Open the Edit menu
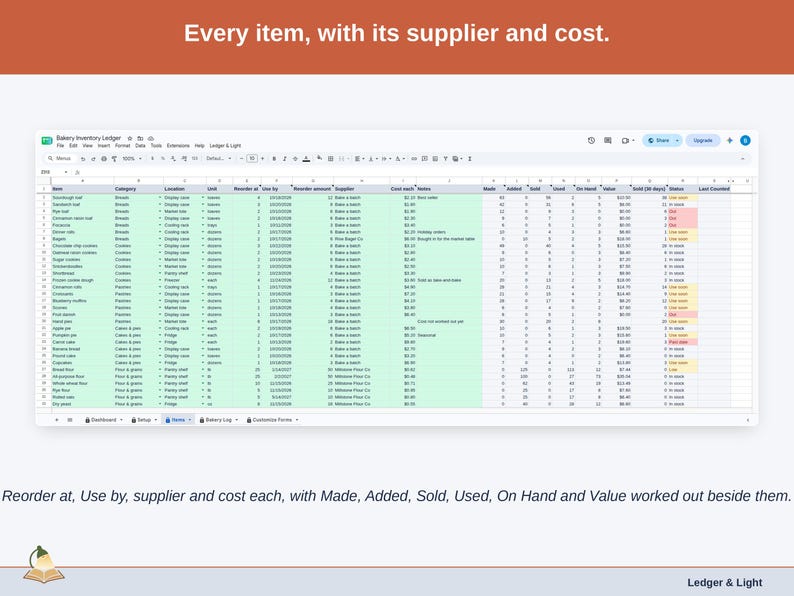The image size is (794, 596). click(x=73, y=145)
